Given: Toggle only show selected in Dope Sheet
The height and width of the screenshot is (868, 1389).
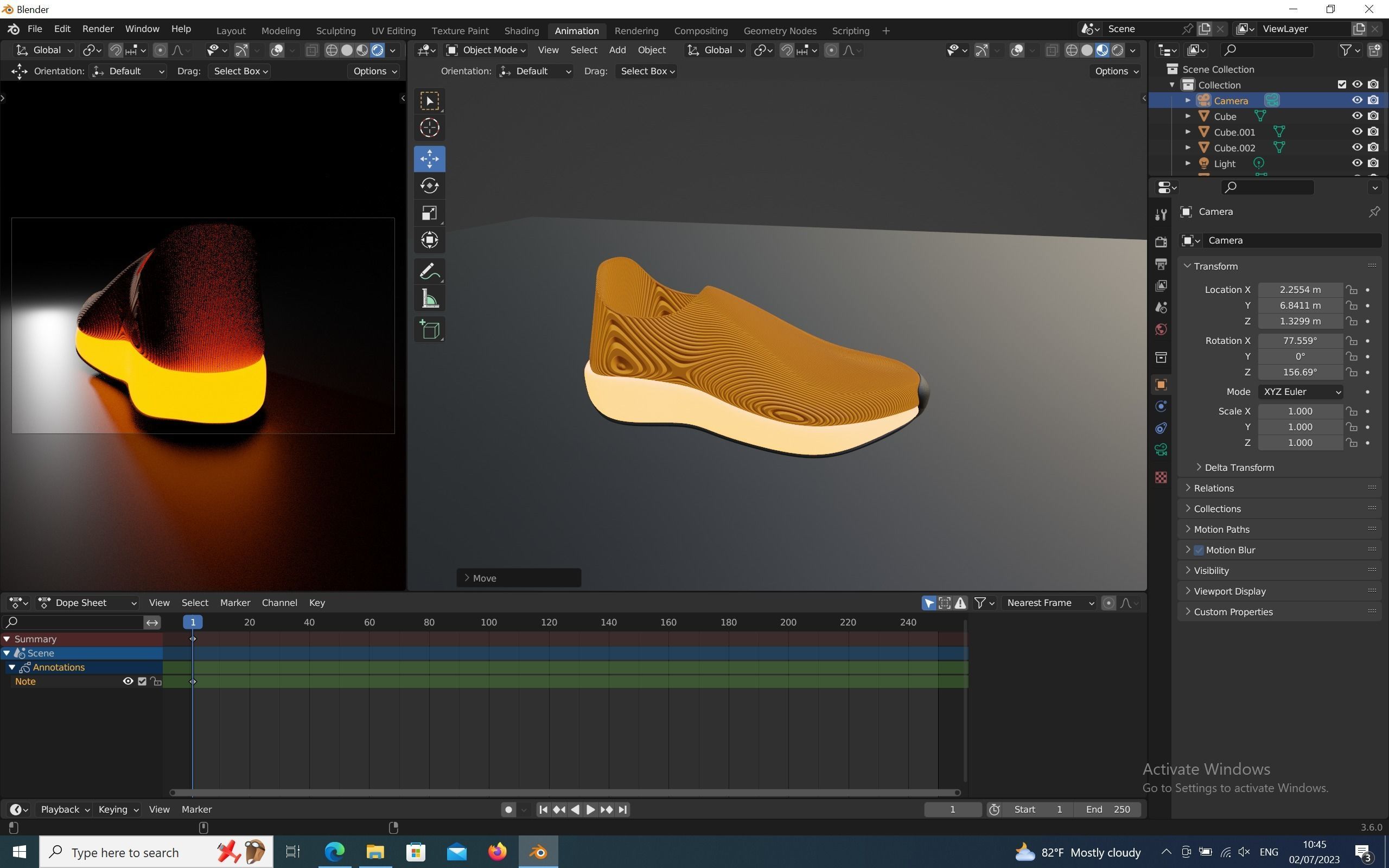Looking at the screenshot, I should tap(929, 603).
